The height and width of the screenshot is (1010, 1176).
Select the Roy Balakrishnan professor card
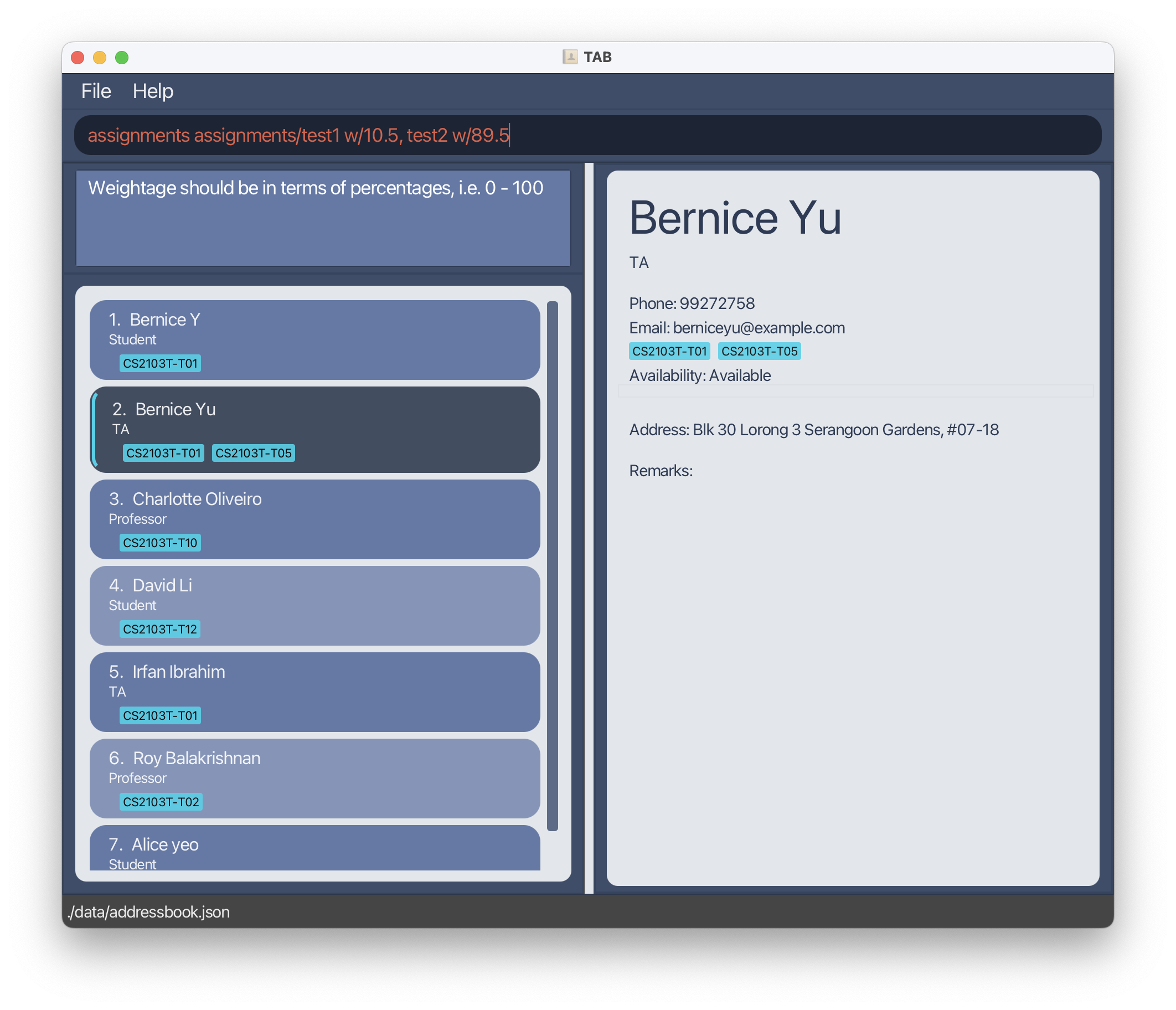click(x=314, y=778)
